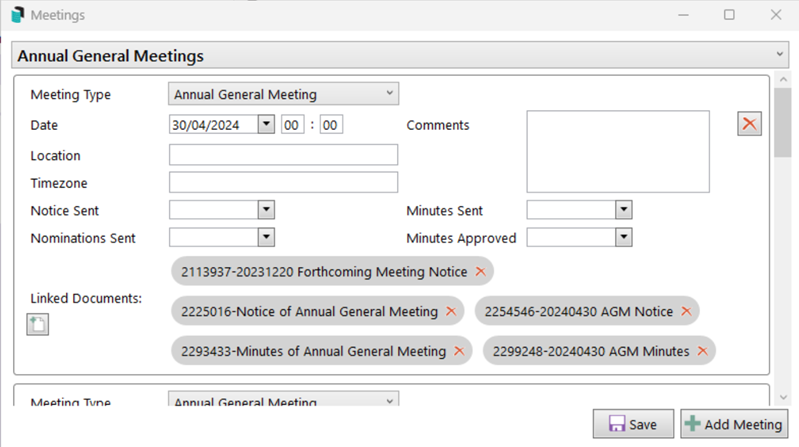This screenshot has width=799, height=447.
Task: Click the Save button
Action: [633, 424]
